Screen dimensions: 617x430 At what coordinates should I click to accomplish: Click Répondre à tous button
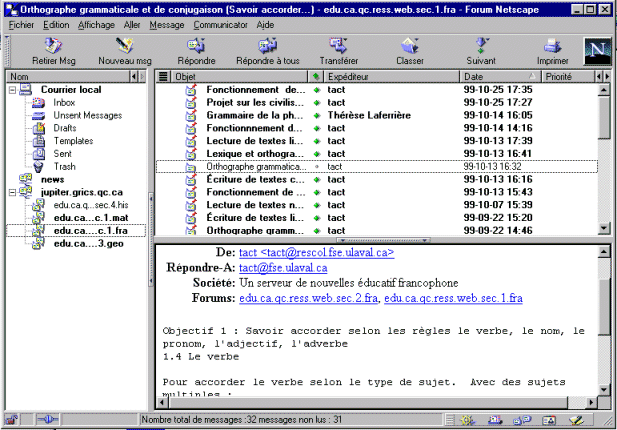click(x=268, y=51)
